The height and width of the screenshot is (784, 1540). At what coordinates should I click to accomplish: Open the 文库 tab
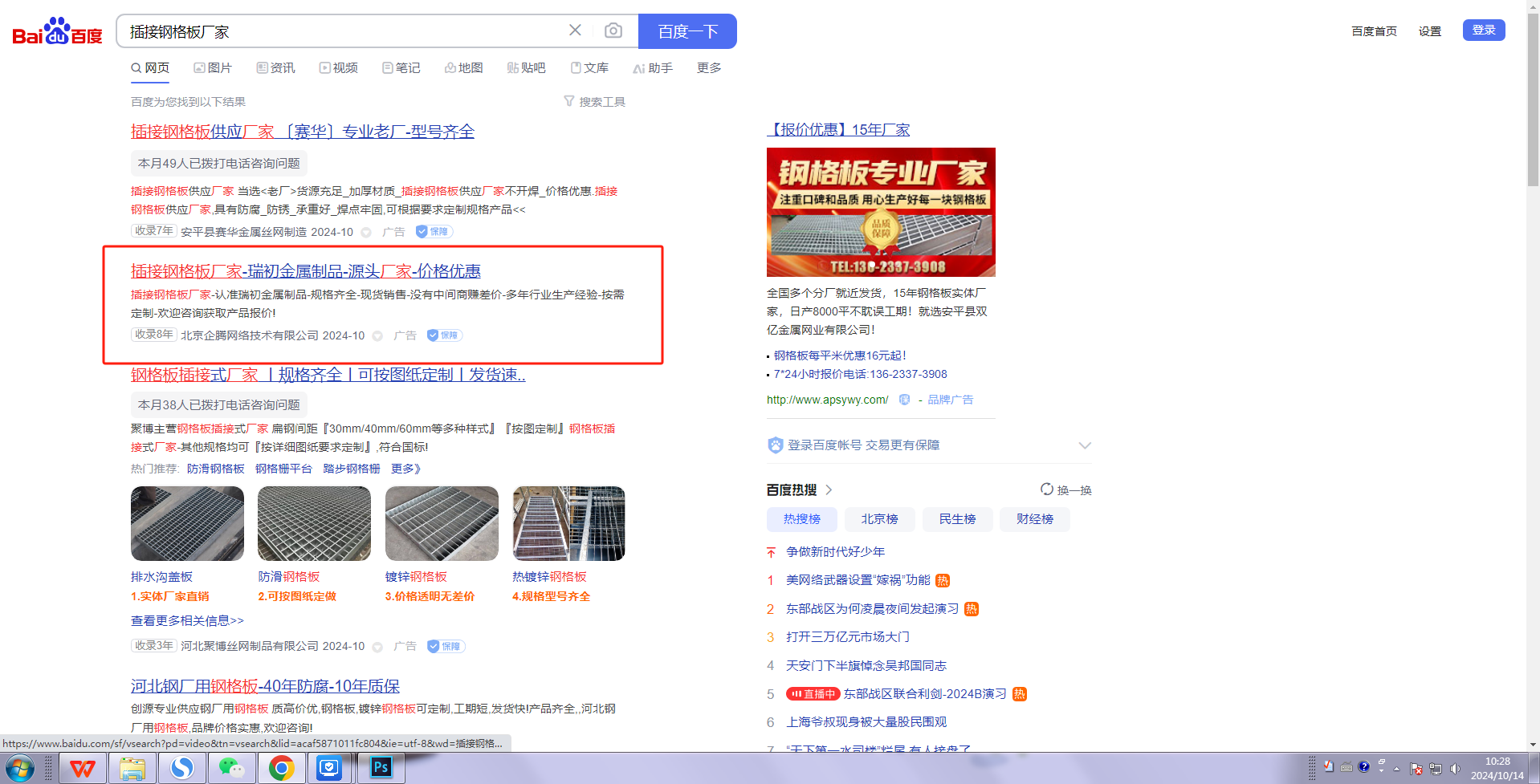(x=589, y=68)
